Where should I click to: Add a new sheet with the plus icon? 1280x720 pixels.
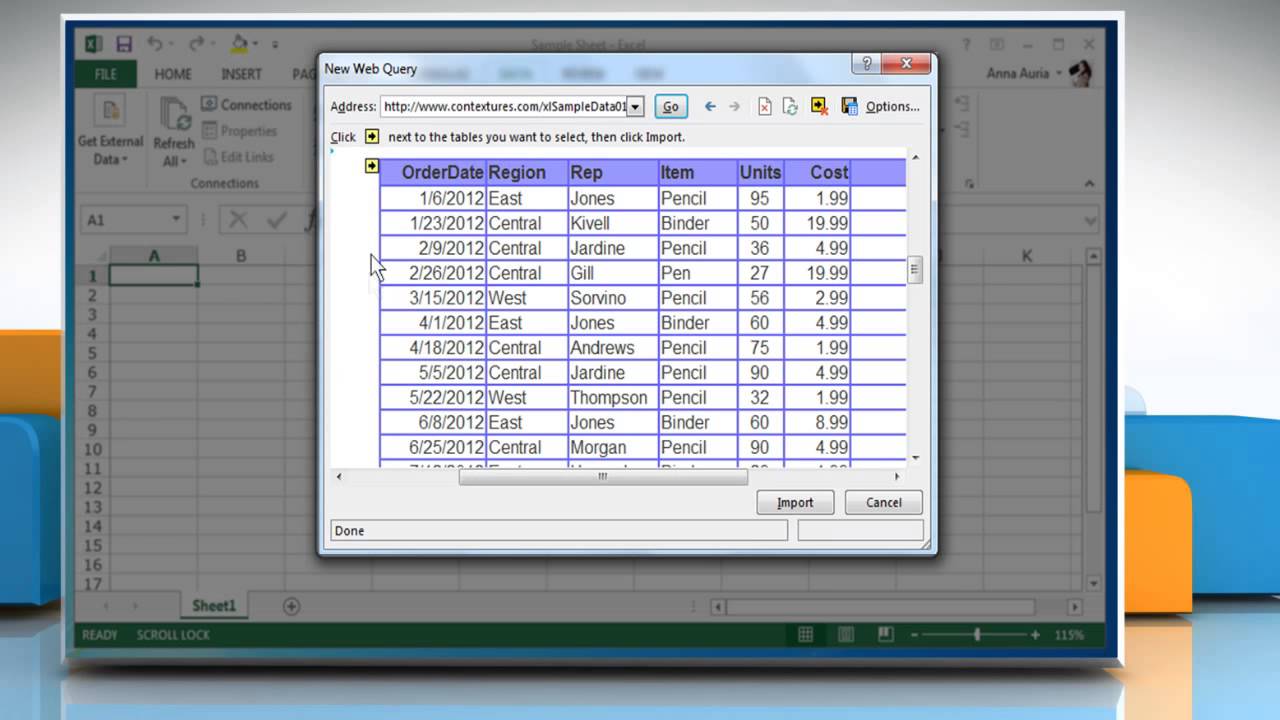291,606
